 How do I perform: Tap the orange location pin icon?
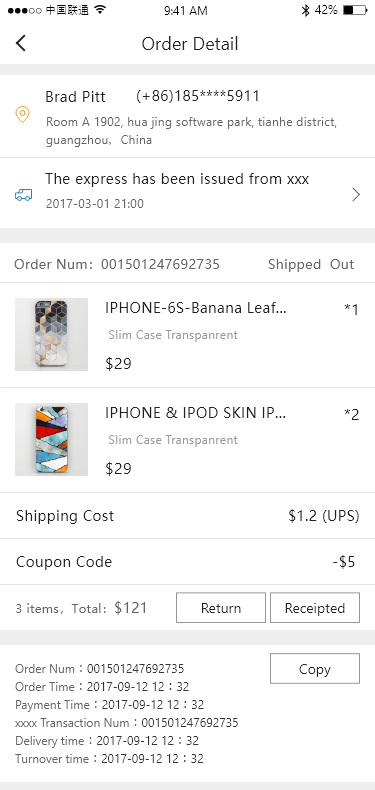click(22, 115)
